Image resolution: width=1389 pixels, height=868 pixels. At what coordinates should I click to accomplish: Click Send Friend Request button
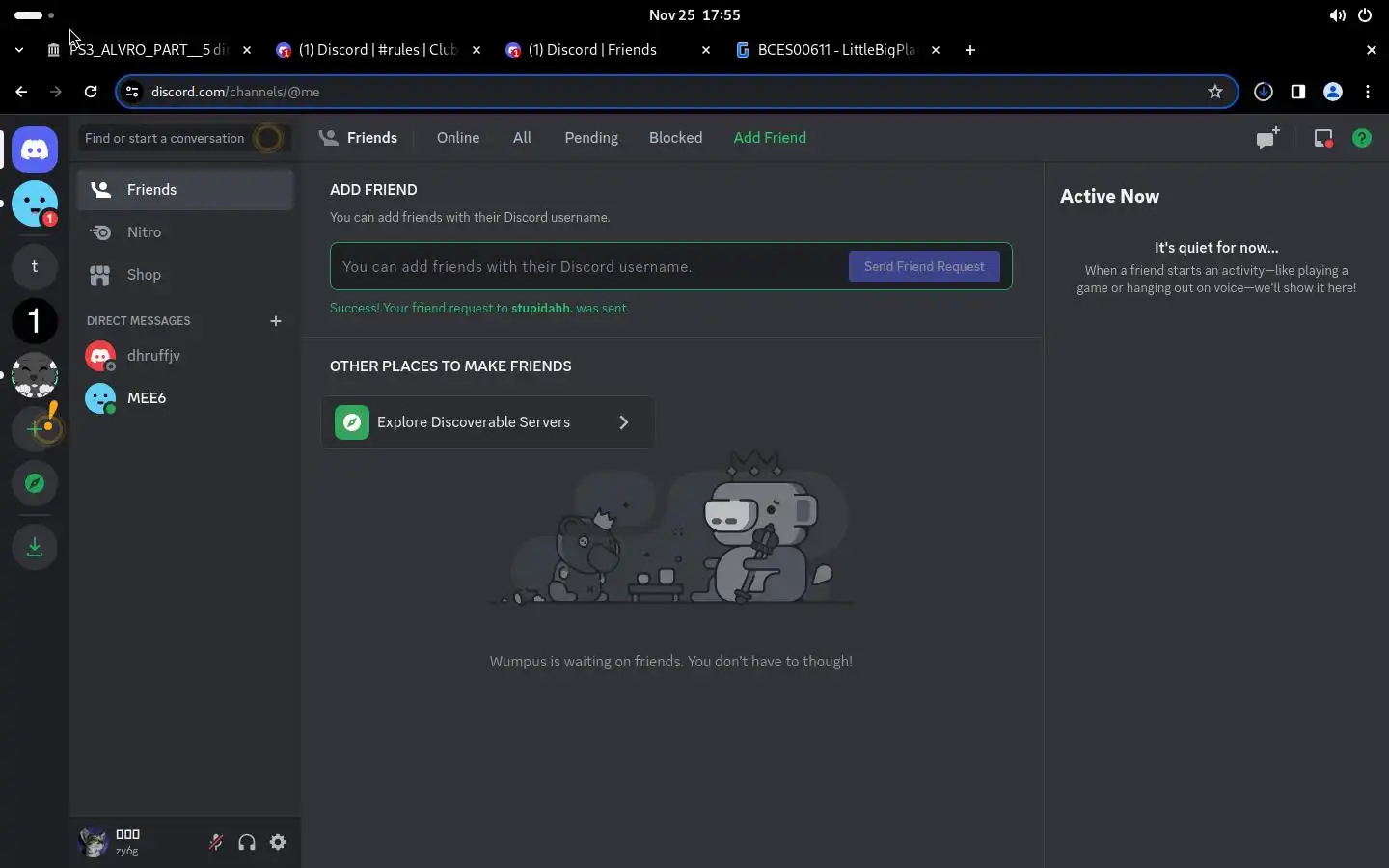[x=924, y=266]
